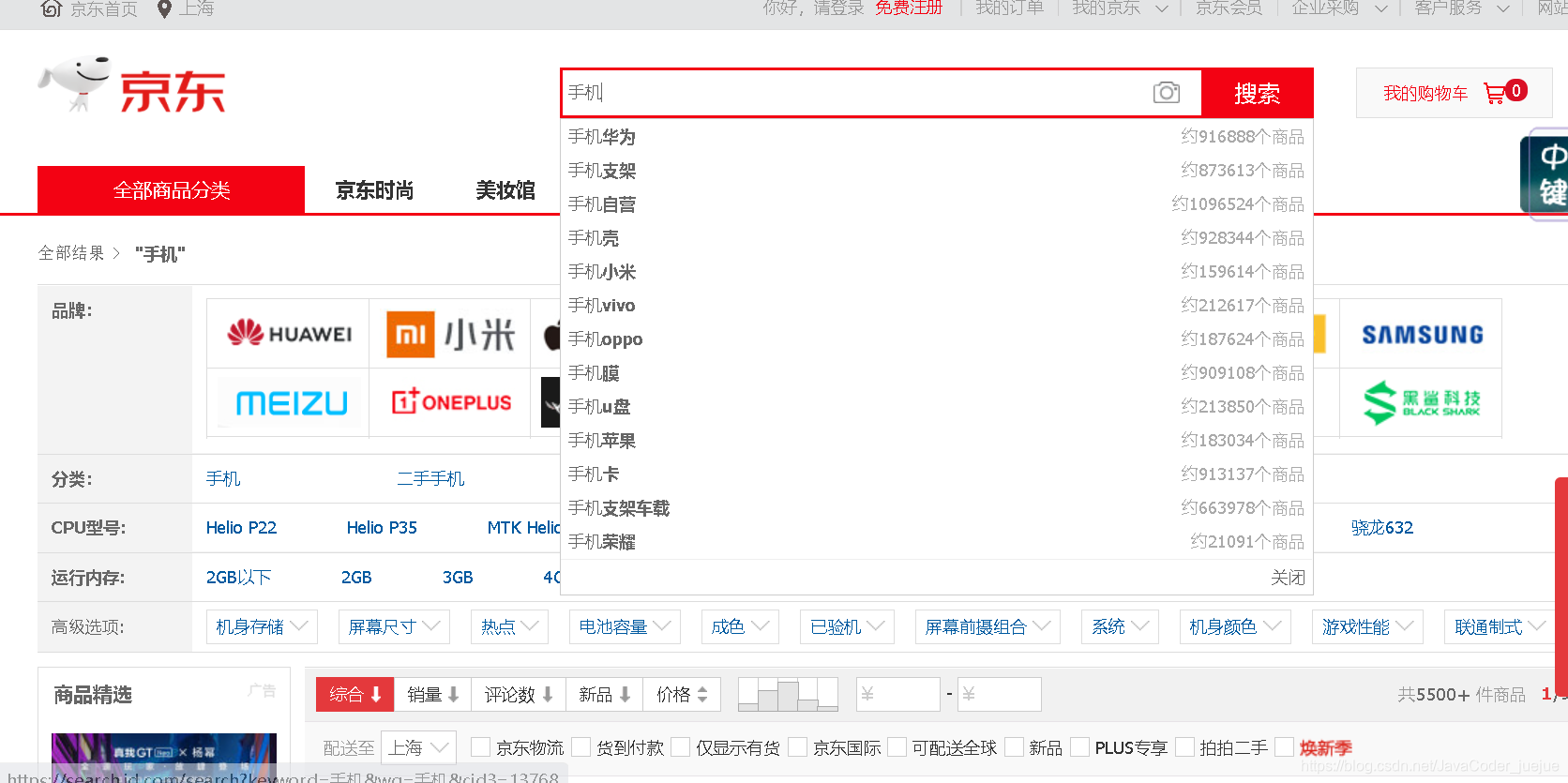
Task: Filter by CPU 骁龙632
Action: [1382, 528]
